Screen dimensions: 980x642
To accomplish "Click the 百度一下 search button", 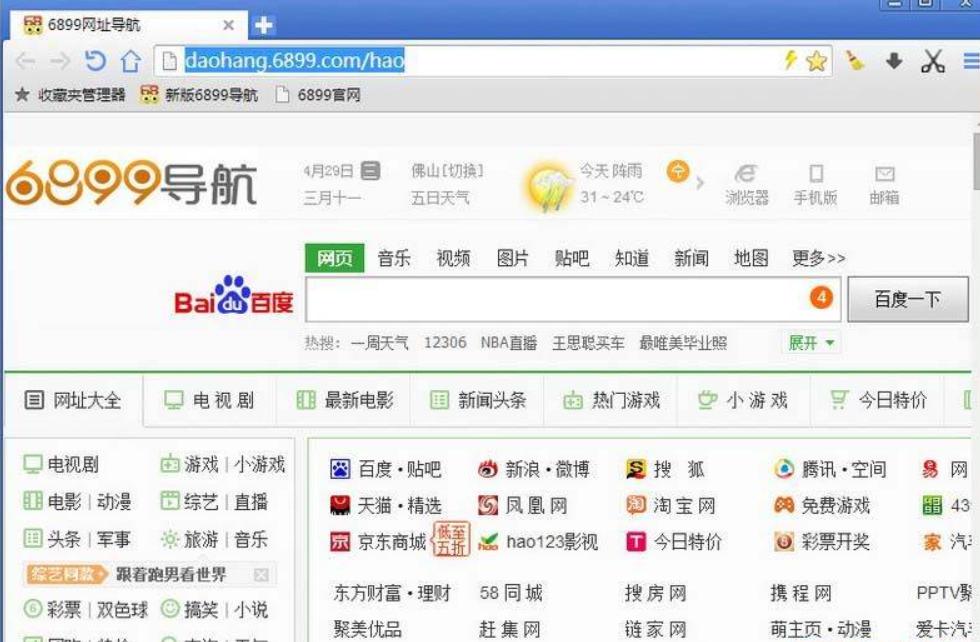I will coord(908,299).
